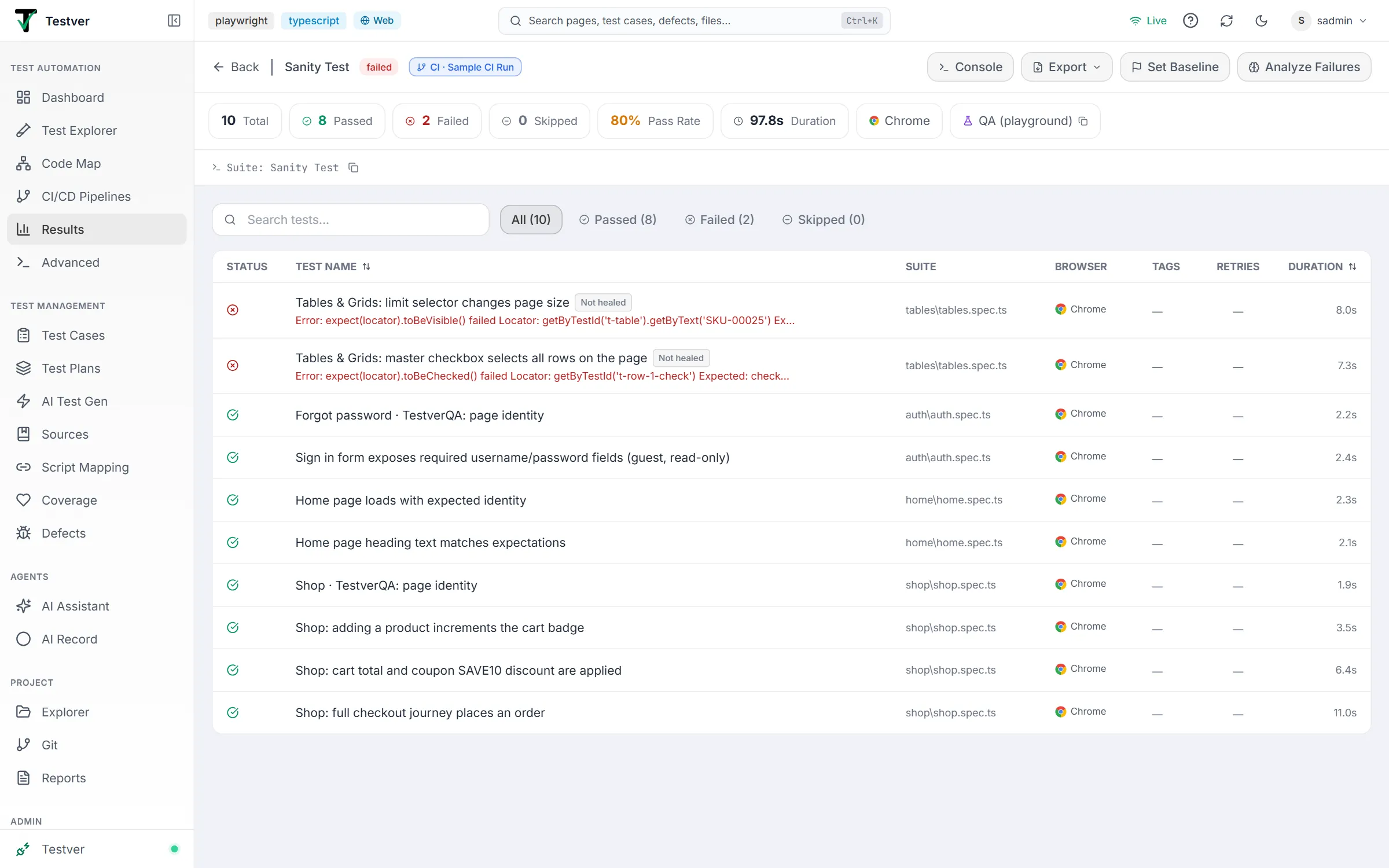
Task: Open project Explorer in sidebar
Action: [97, 712]
